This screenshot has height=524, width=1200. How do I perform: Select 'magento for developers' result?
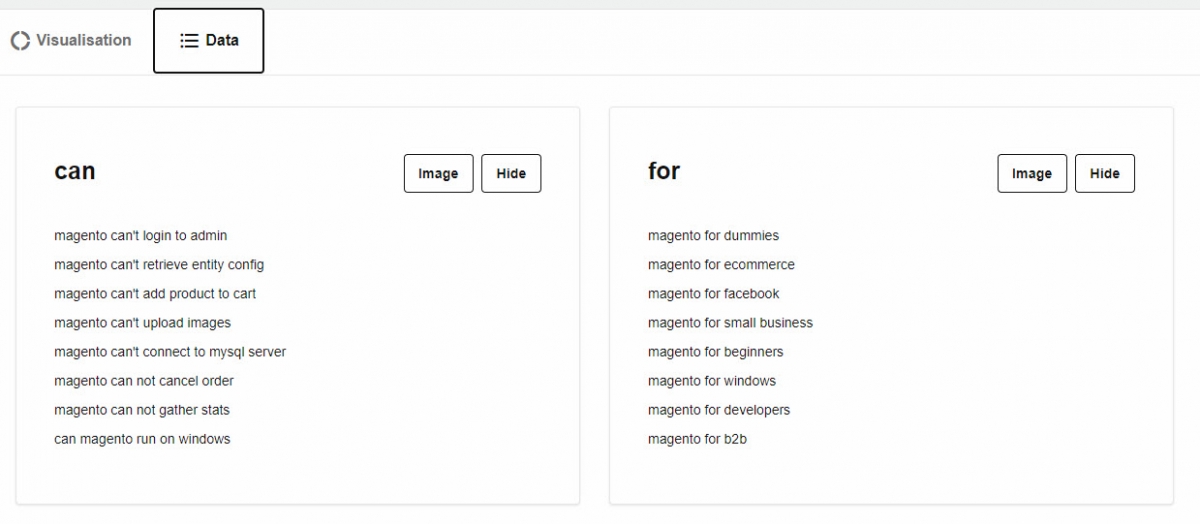click(718, 410)
